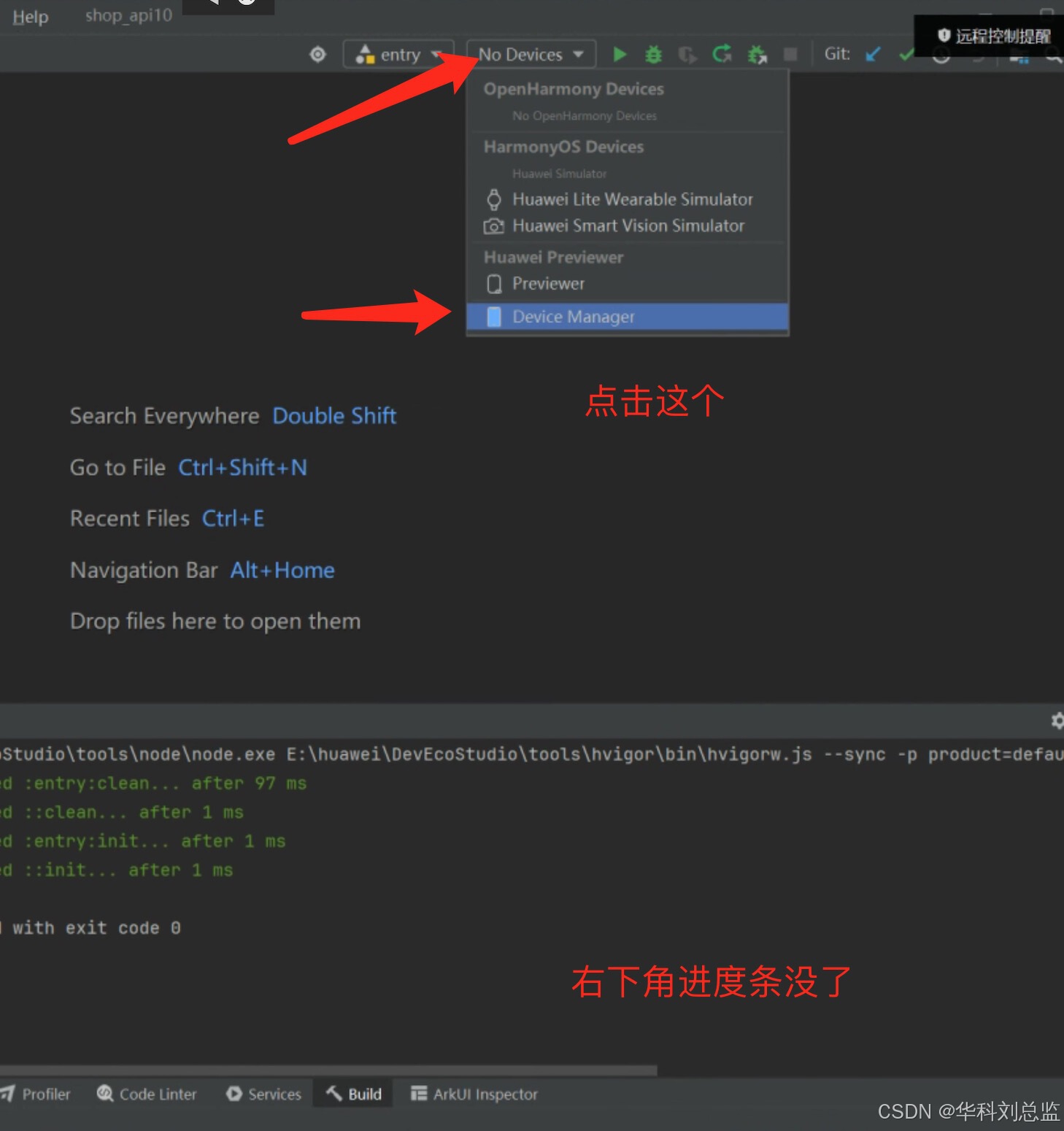This screenshot has width=1064, height=1131.
Task: Click the phone icon beside Previewer
Action: tap(494, 284)
